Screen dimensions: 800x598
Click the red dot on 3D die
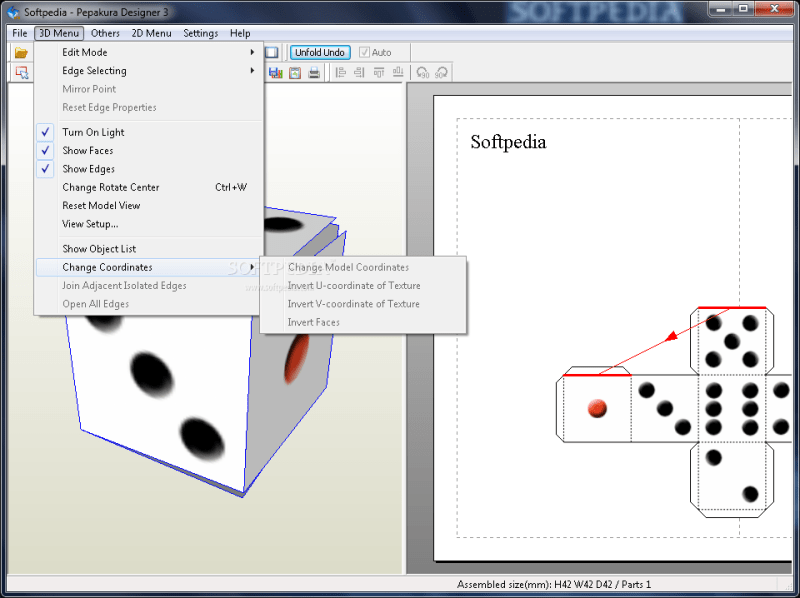point(296,358)
